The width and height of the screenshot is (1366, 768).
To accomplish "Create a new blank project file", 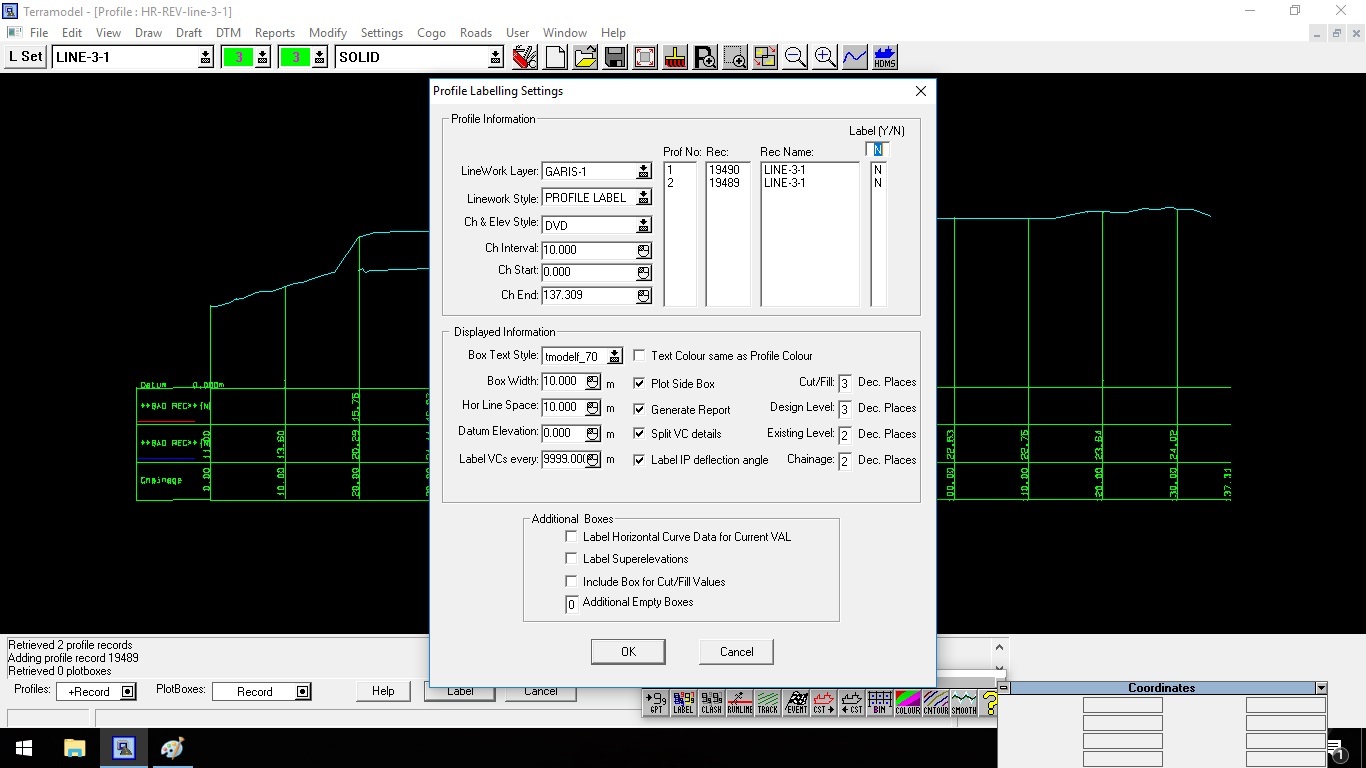I will click(x=555, y=57).
